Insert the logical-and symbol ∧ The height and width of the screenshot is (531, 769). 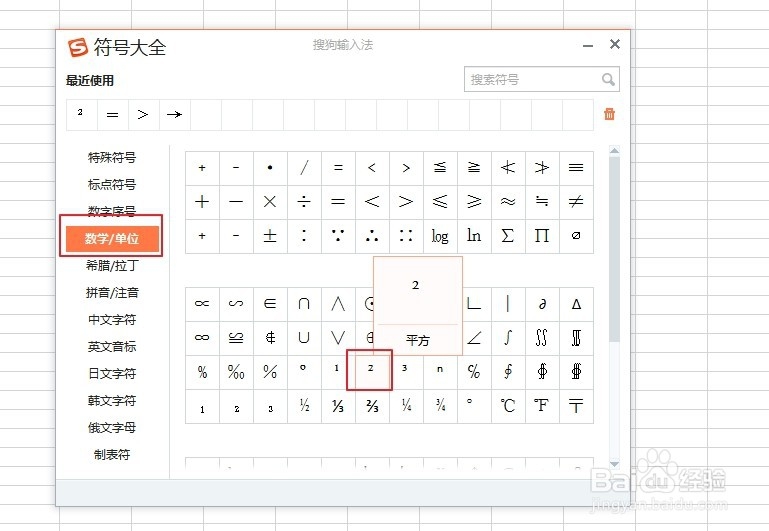click(338, 304)
